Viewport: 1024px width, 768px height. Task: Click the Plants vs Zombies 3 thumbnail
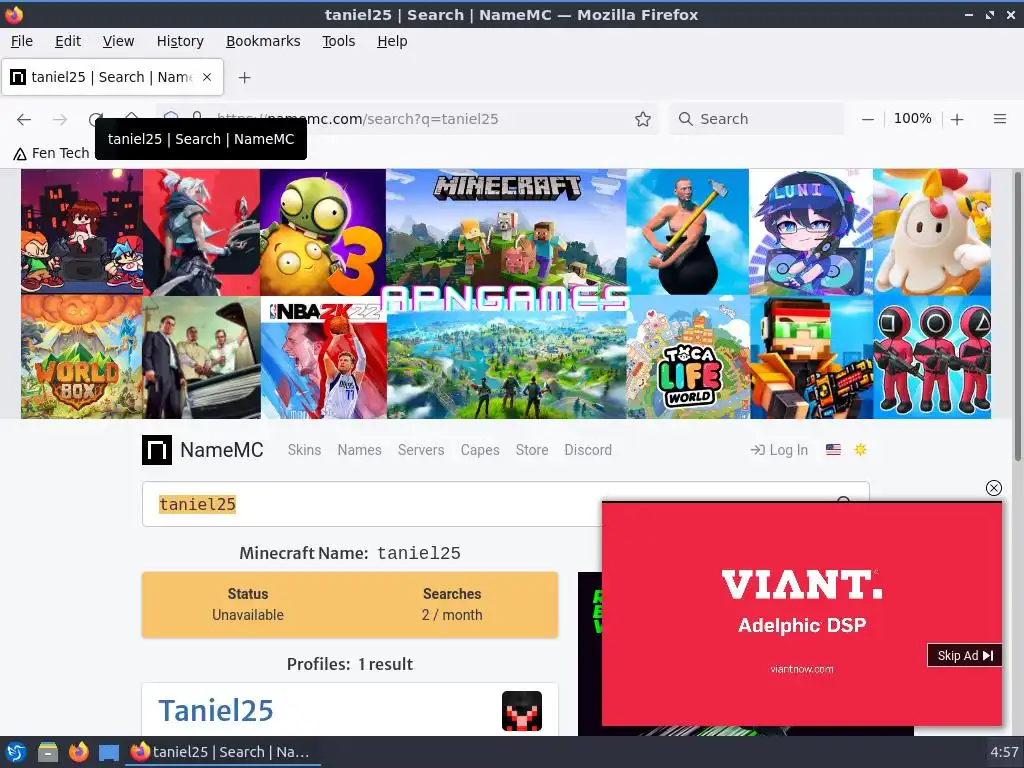point(323,232)
